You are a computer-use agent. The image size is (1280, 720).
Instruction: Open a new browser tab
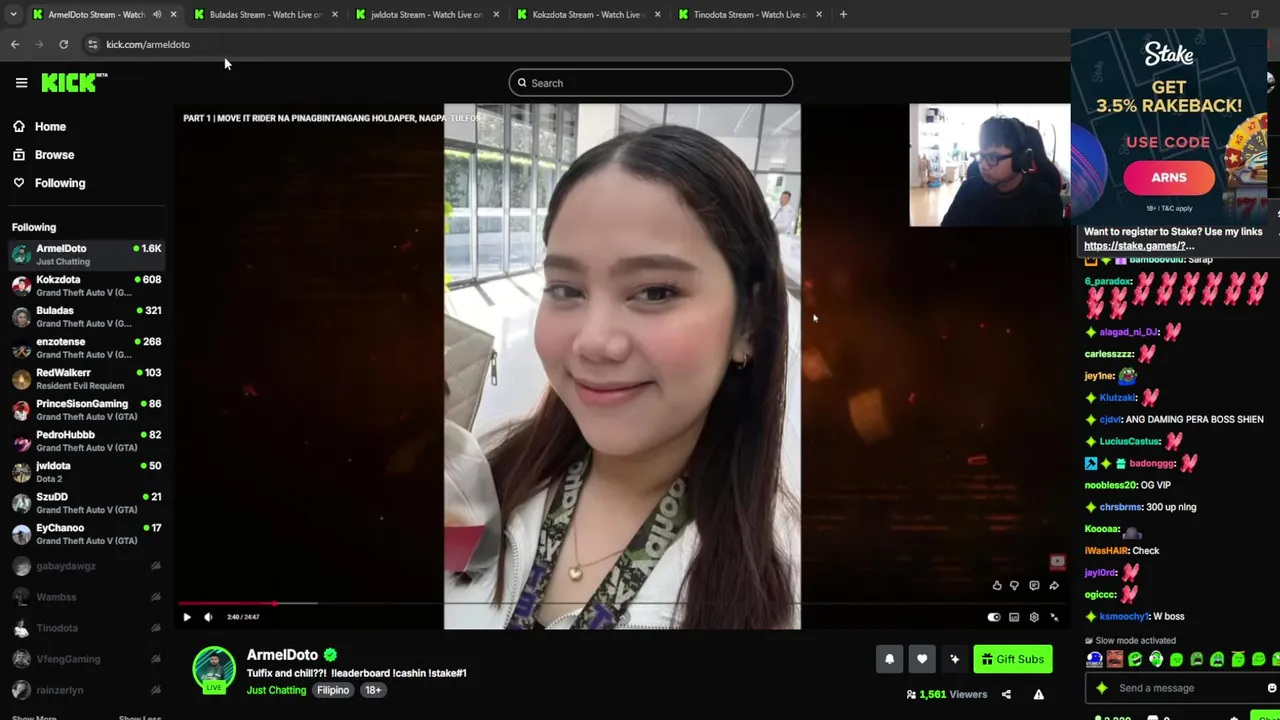coord(843,14)
